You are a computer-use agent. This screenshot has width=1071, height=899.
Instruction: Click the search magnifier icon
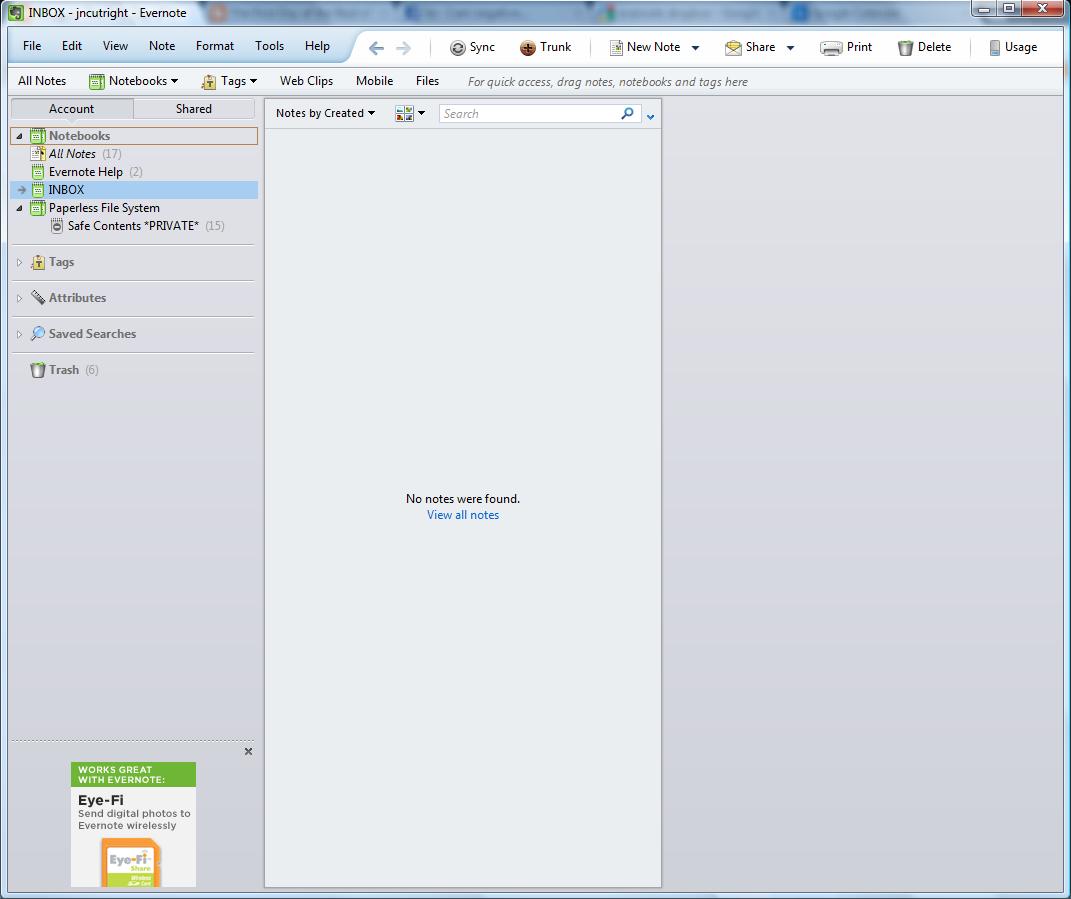click(627, 113)
